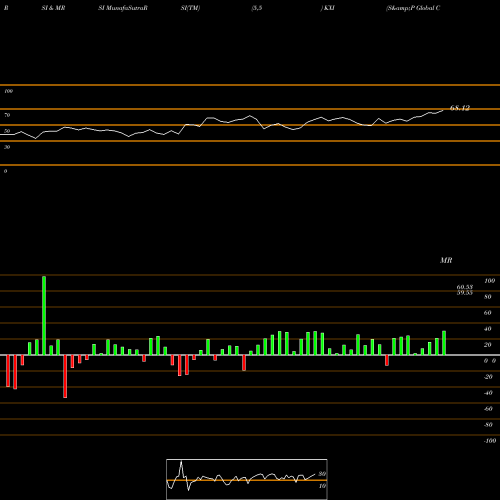This screenshot has width=500, height=500.
Task: Click the longest red bar in MR chart
Action: [65, 376]
